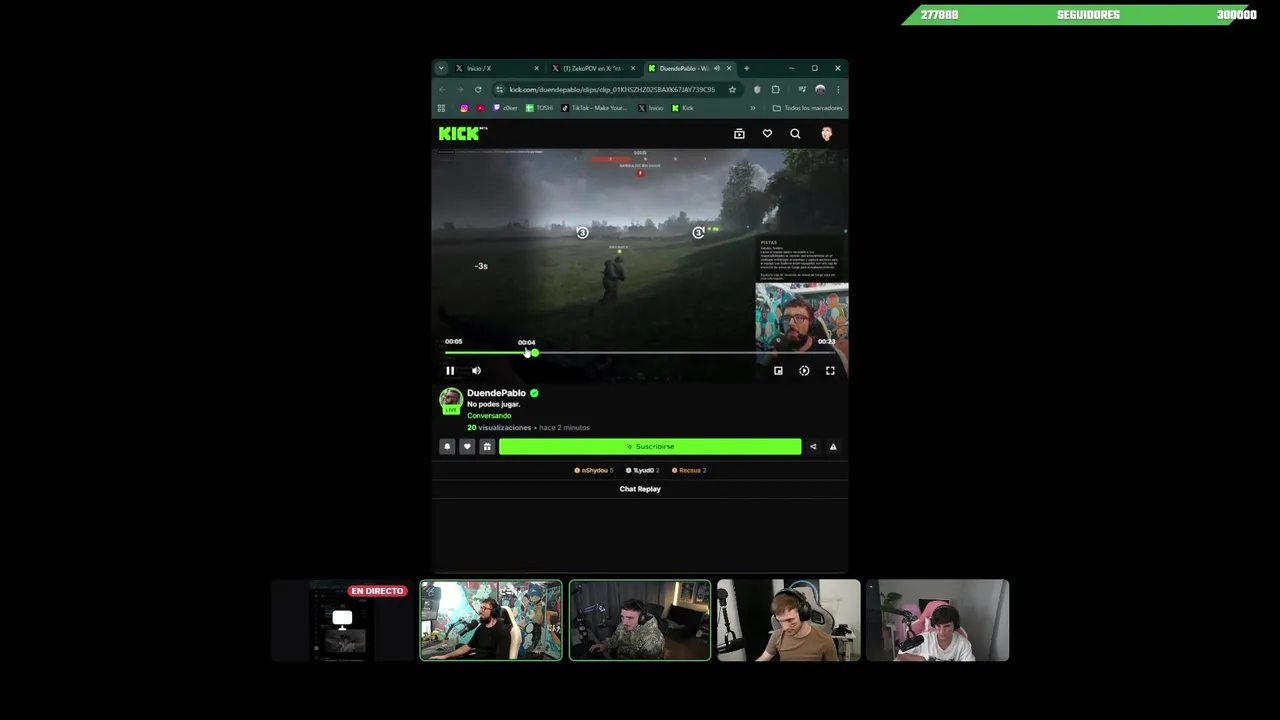1280x720 pixels.
Task: Open the Kick logo home link
Action: tap(462, 133)
